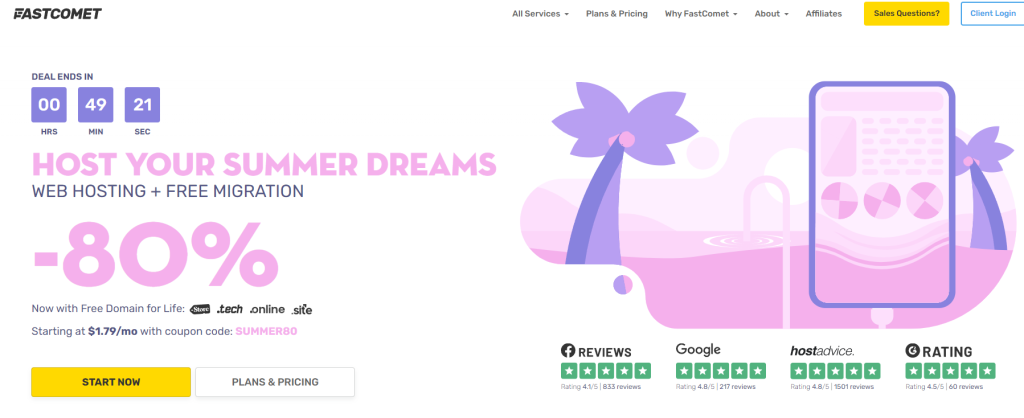Select the .store domain icon
Viewport: 1024px width, 418px height.
coord(200,309)
